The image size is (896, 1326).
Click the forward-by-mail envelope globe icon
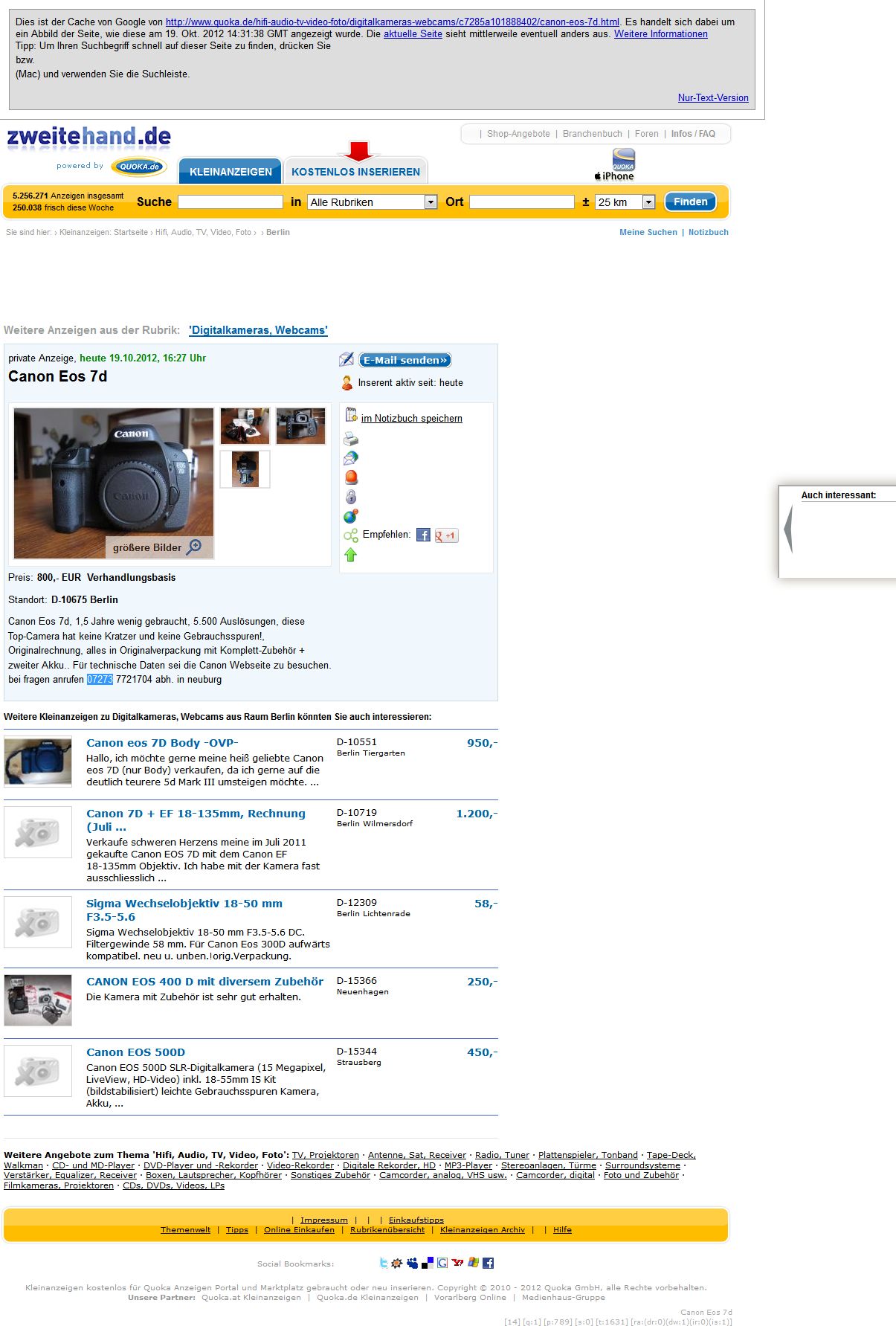pyautogui.click(x=351, y=458)
